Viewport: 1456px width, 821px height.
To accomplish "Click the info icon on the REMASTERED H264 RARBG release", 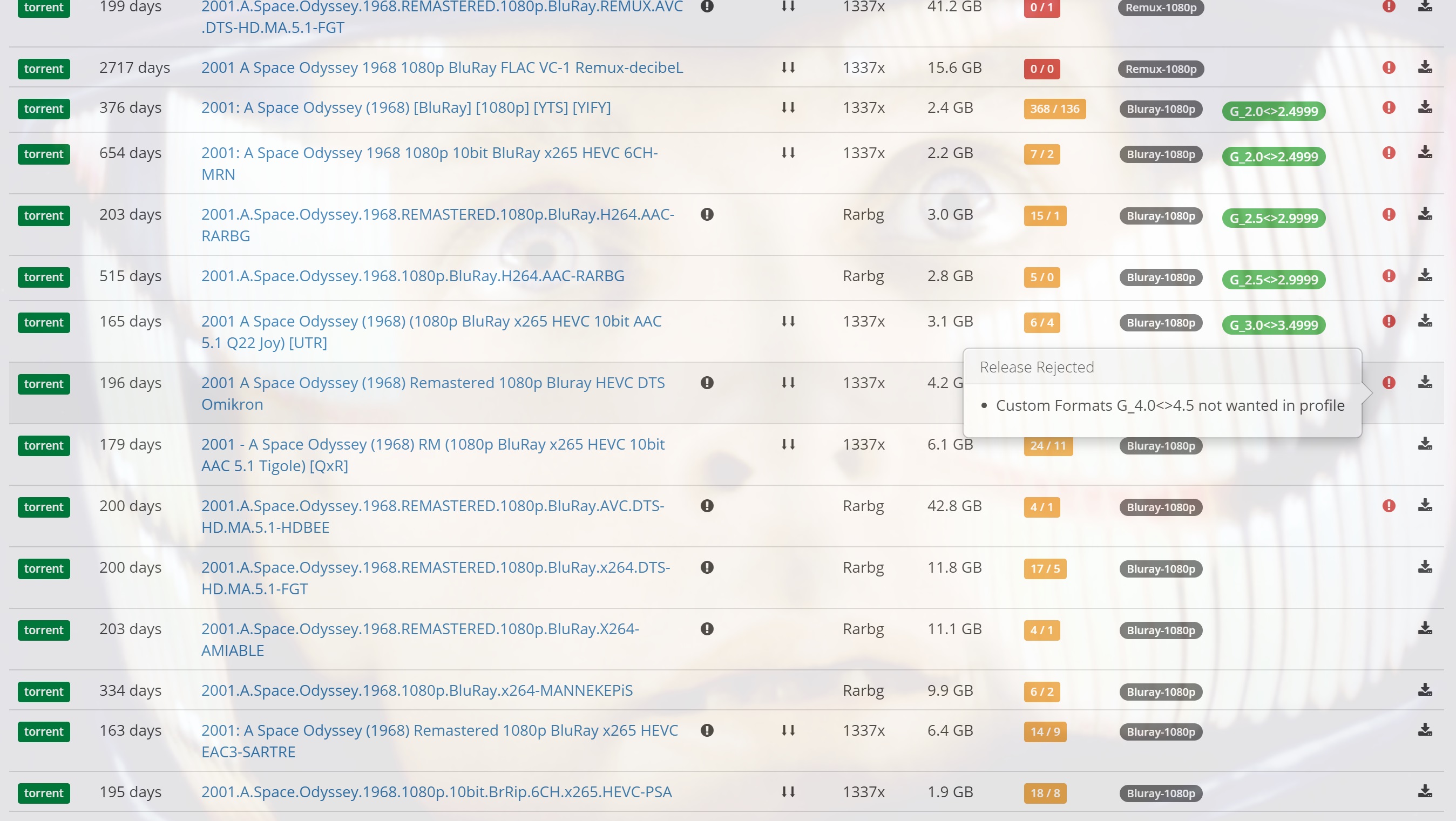I will (x=707, y=215).
